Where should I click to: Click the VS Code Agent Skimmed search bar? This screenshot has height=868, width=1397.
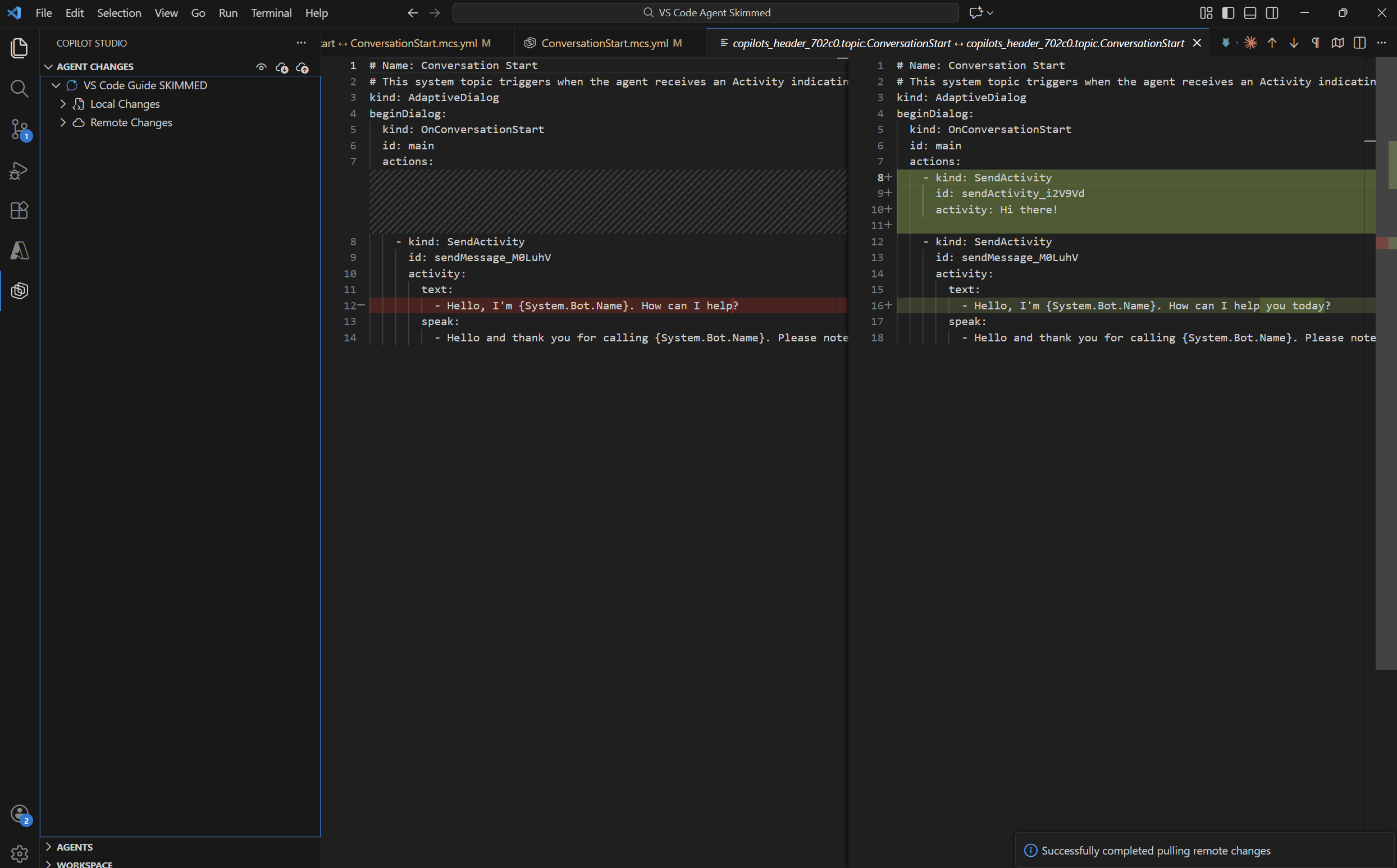tap(705, 12)
